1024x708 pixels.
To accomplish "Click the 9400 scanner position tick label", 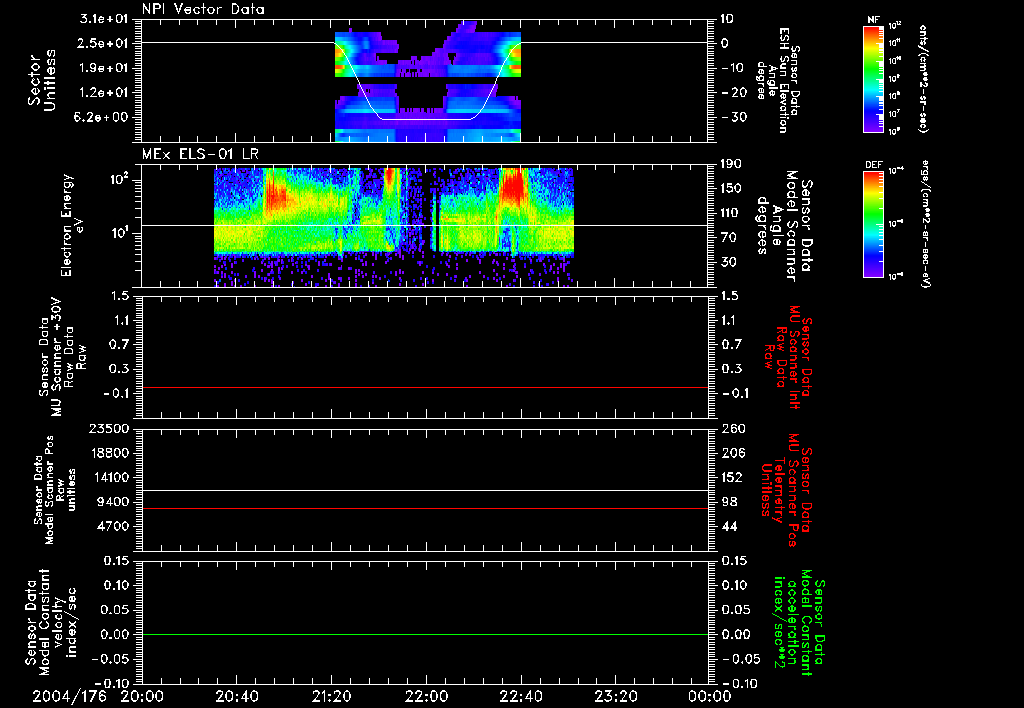I will [x=113, y=502].
